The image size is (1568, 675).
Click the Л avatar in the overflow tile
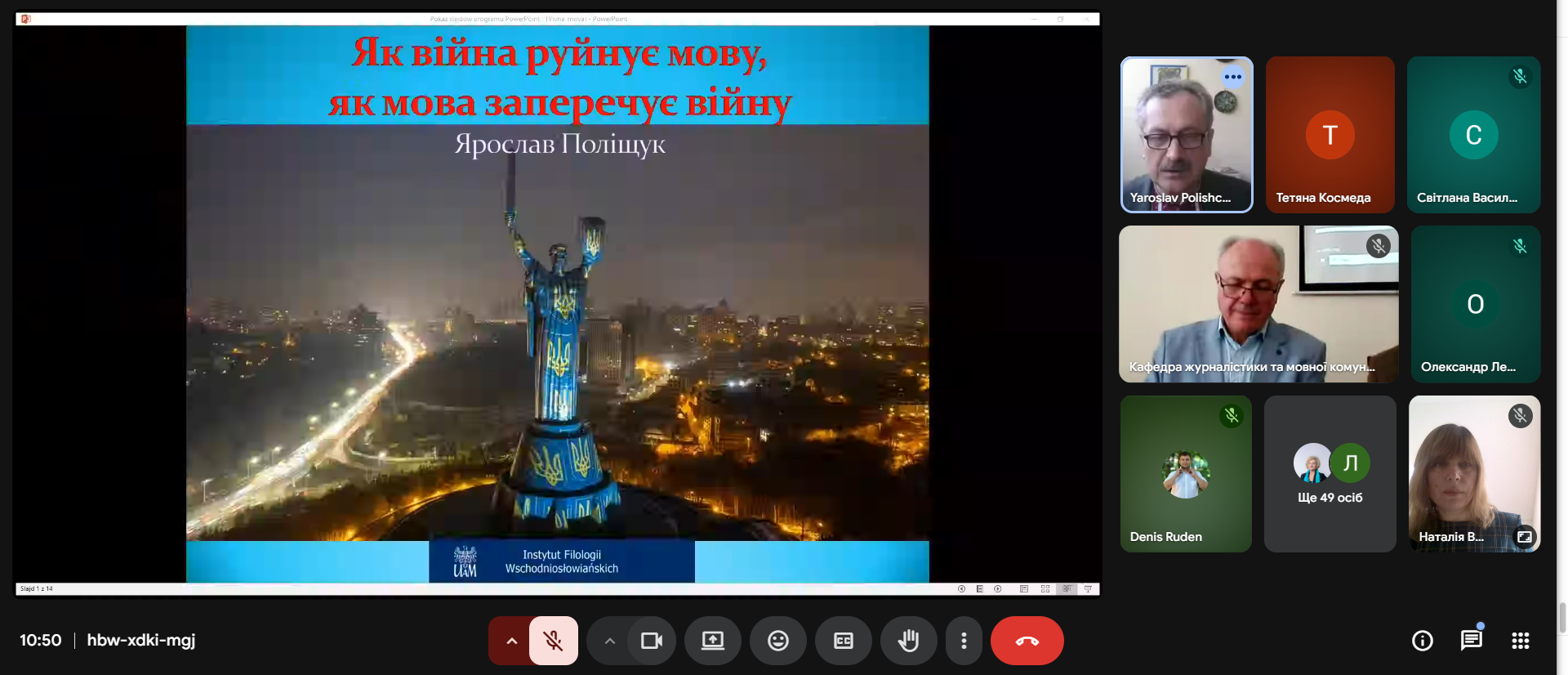point(1351,463)
